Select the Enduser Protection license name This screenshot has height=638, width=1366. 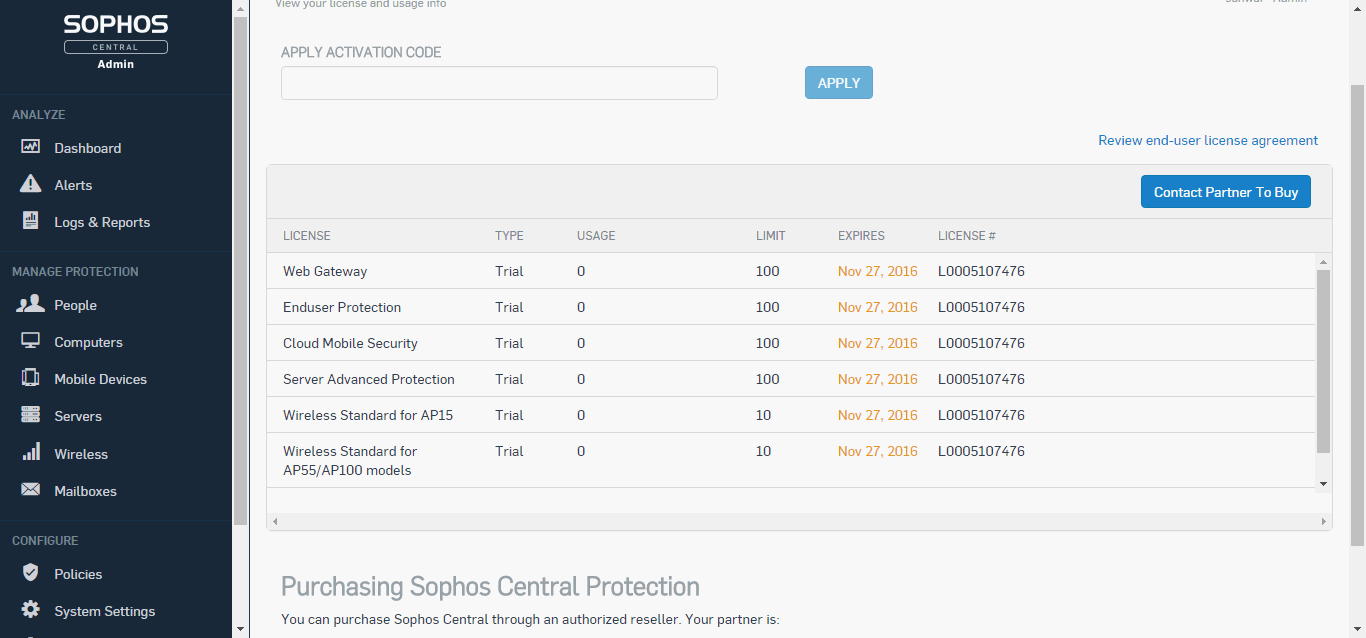342,307
